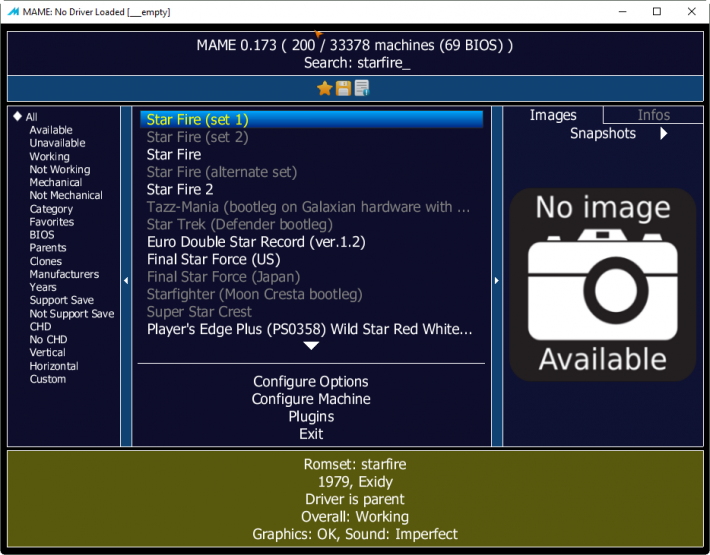Choose the BIOS filter
The width and height of the screenshot is (710, 555).
click(42, 235)
